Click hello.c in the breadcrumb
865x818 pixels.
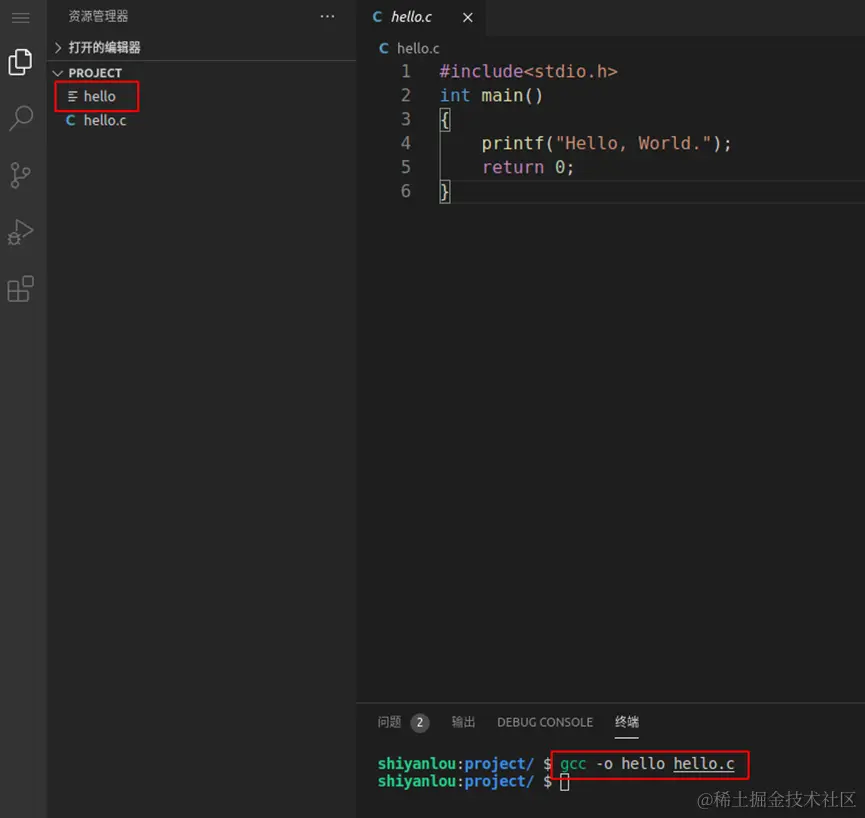[x=418, y=49]
